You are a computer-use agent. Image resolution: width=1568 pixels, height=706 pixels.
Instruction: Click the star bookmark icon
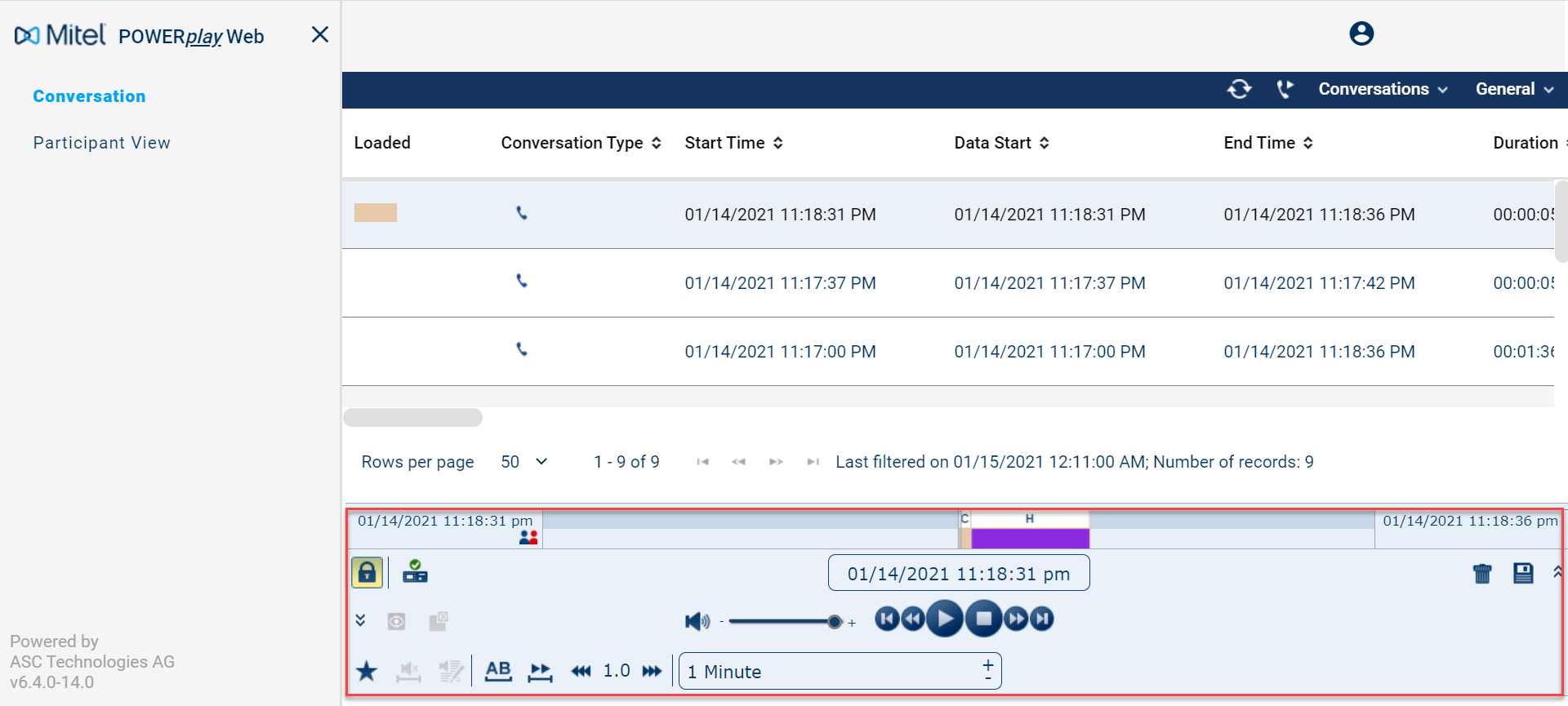click(x=367, y=671)
